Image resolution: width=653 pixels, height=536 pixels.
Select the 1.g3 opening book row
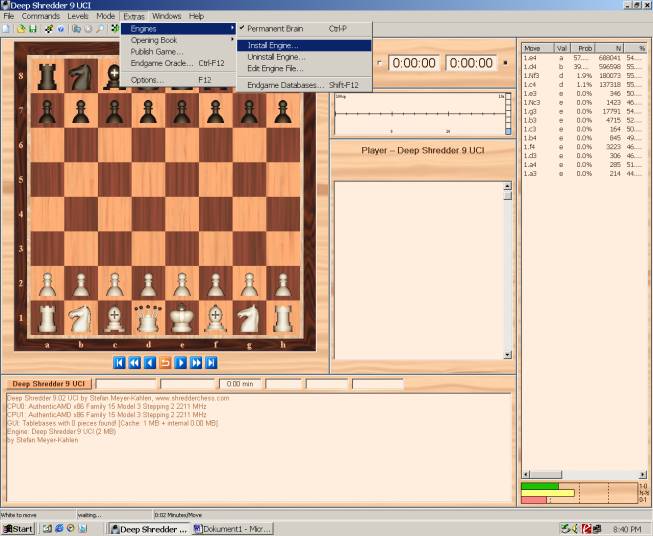(x=584, y=111)
